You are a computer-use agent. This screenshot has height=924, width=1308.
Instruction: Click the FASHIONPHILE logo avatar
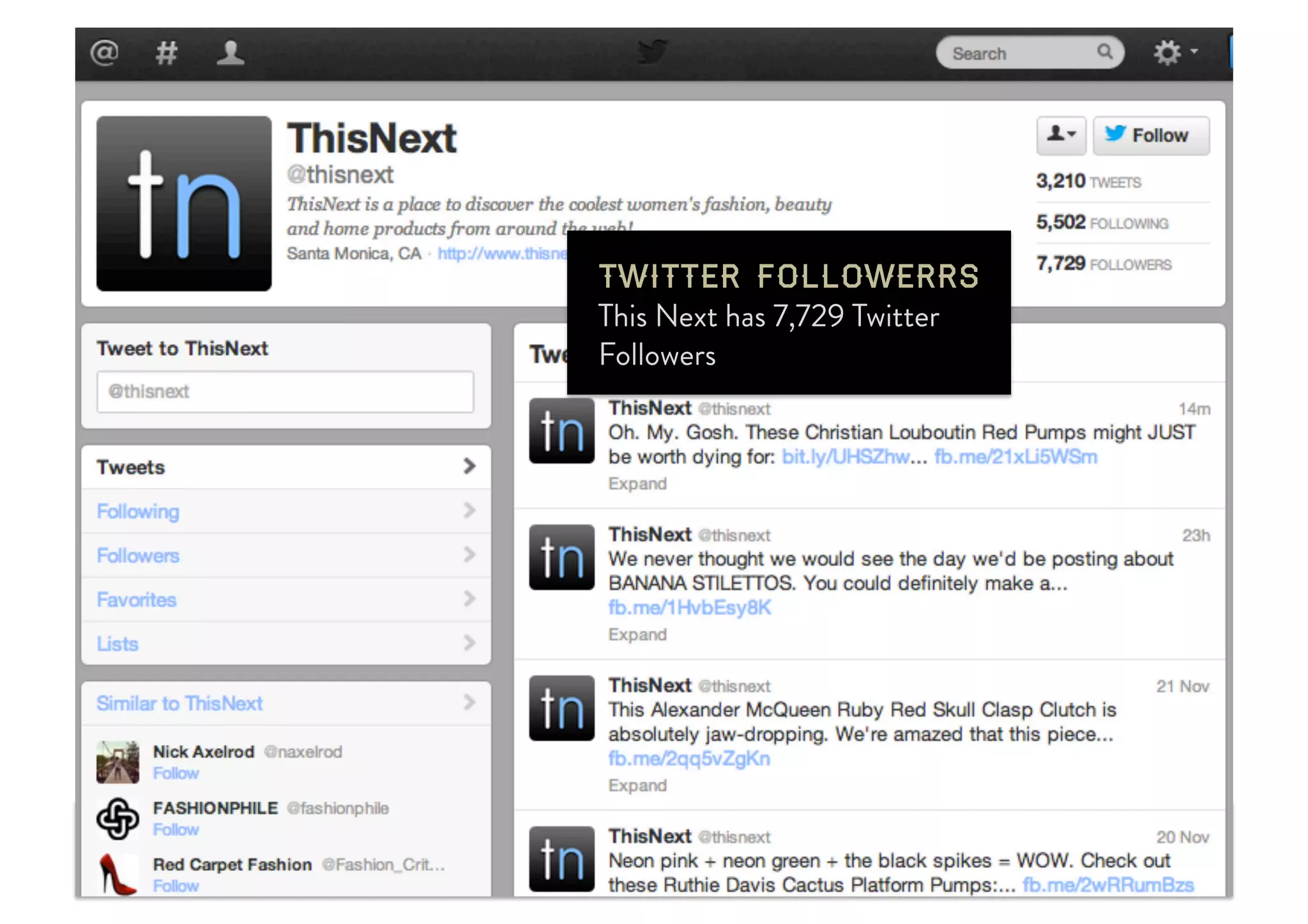click(x=118, y=819)
